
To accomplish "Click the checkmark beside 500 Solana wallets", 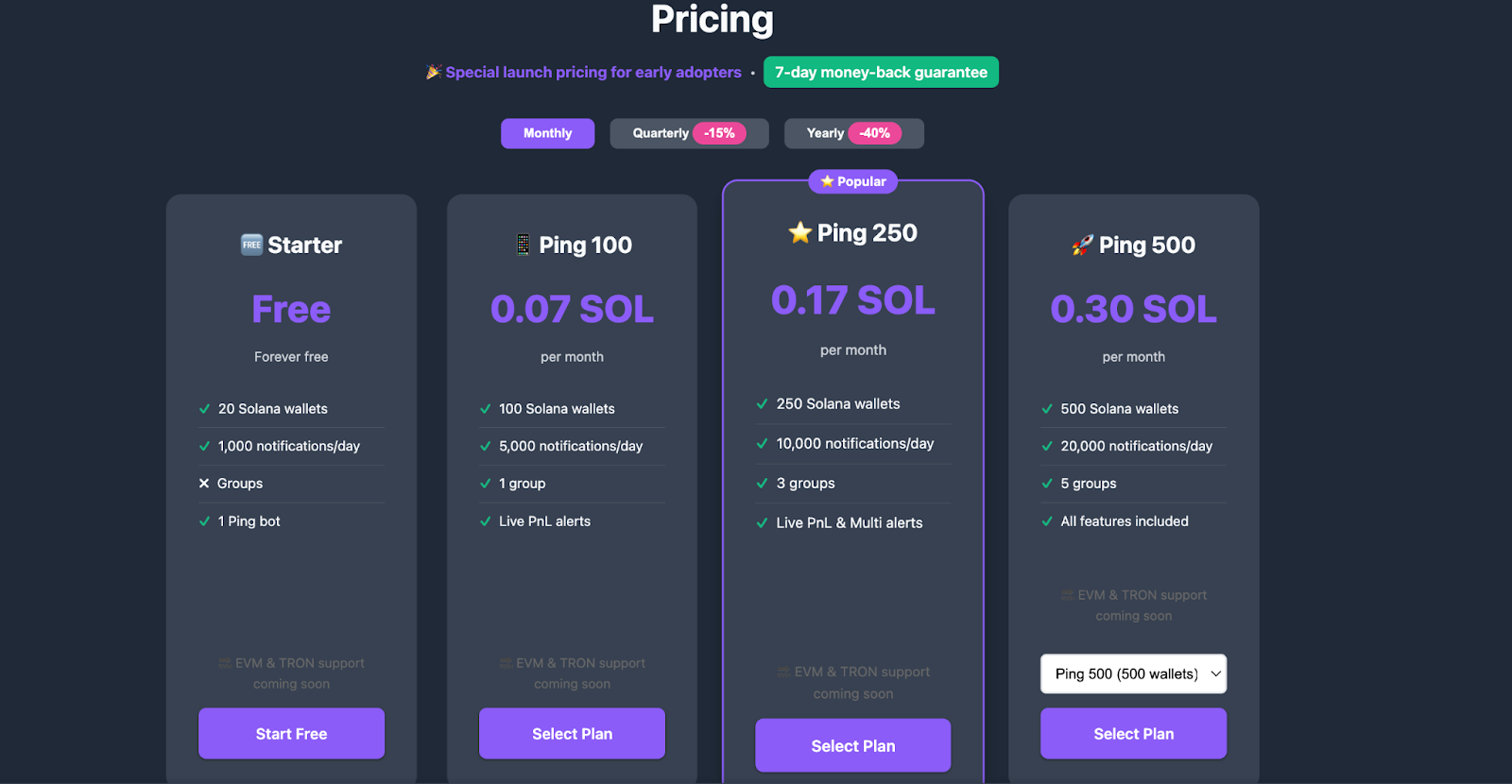I will (1046, 408).
